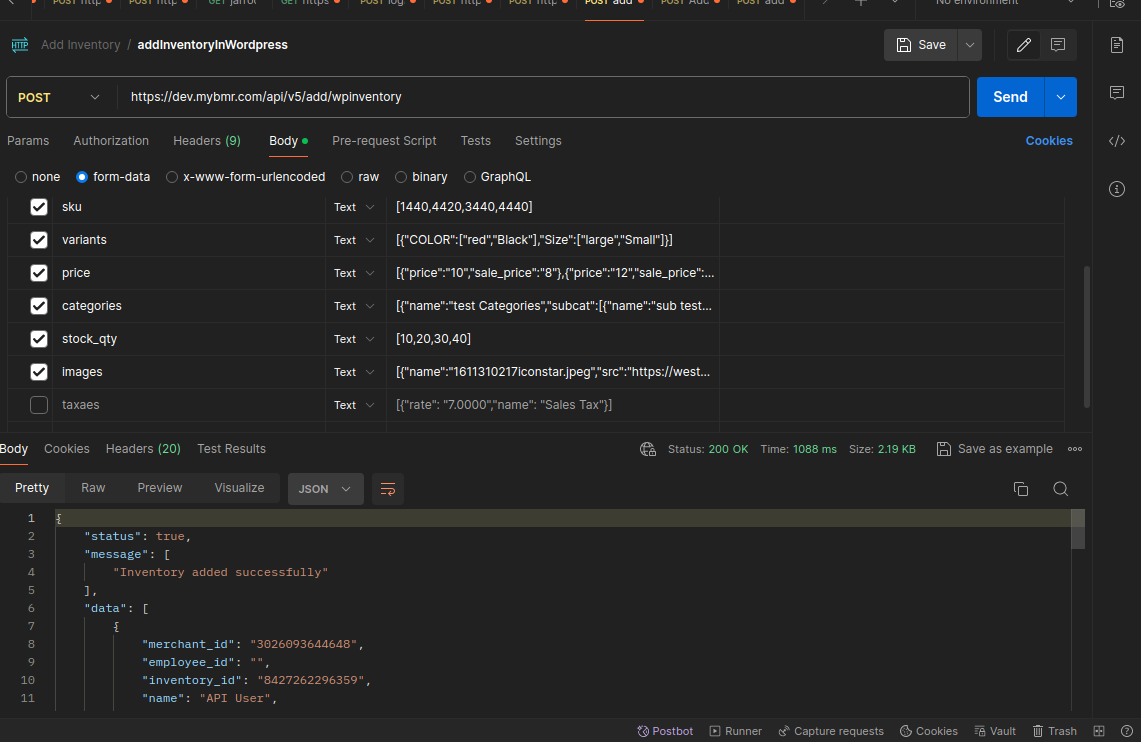Click the edit pencil icon

point(1023,45)
